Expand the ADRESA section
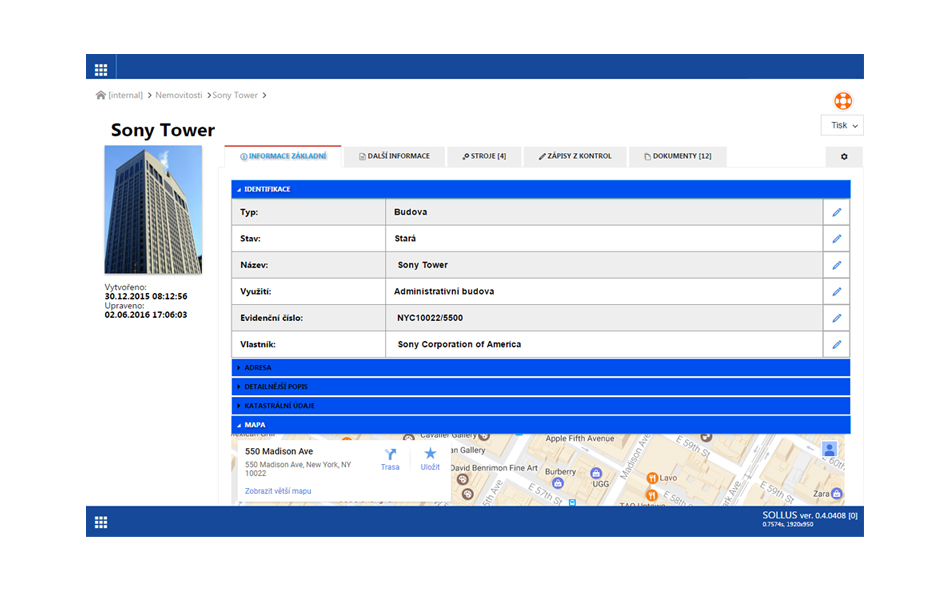The image size is (949, 590). (x=258, y=368)
